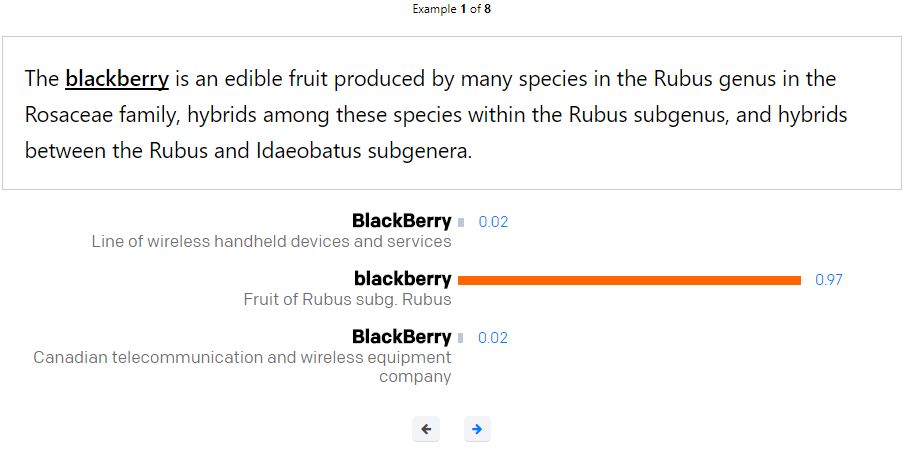Click the 0.02 score for handheld devices entity
This screenshot has width=904, height=450.
tap(493, 222)
